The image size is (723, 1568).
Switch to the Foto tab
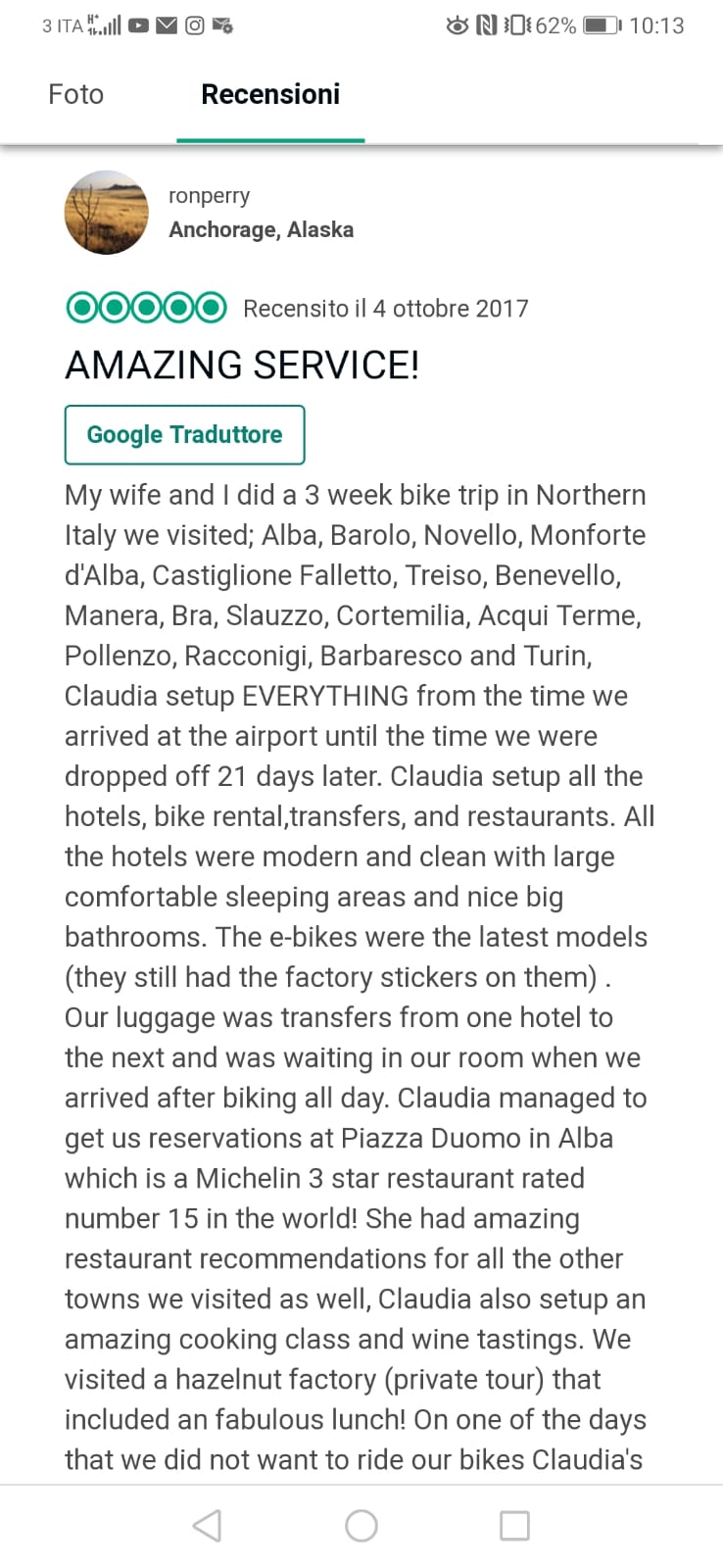pyautogui.click(x=75, y=94)
